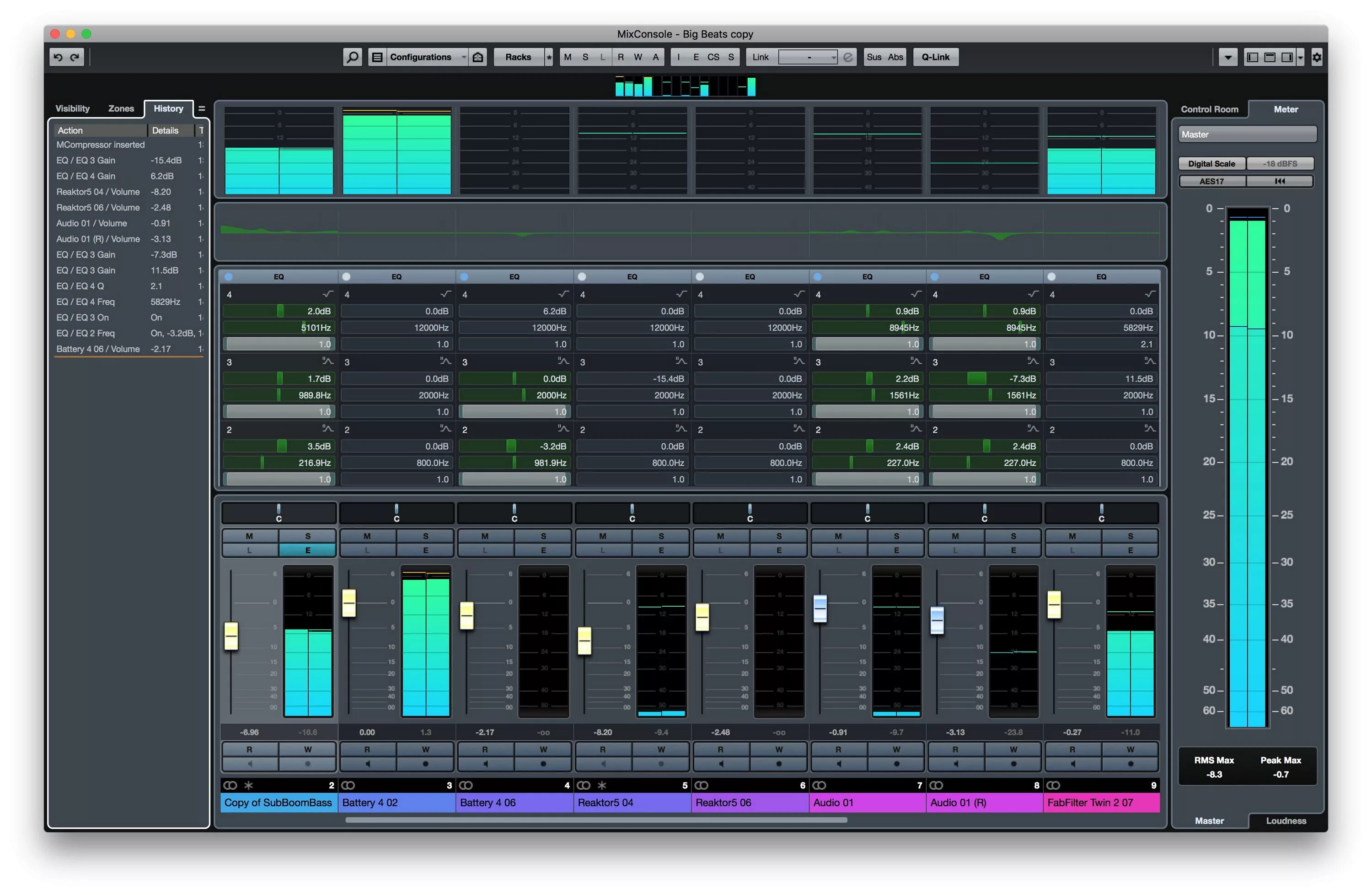Expand the toolbar functions menu arrow
The width and height of the screenshot is (1372, 895).
tap(1228, 57)
